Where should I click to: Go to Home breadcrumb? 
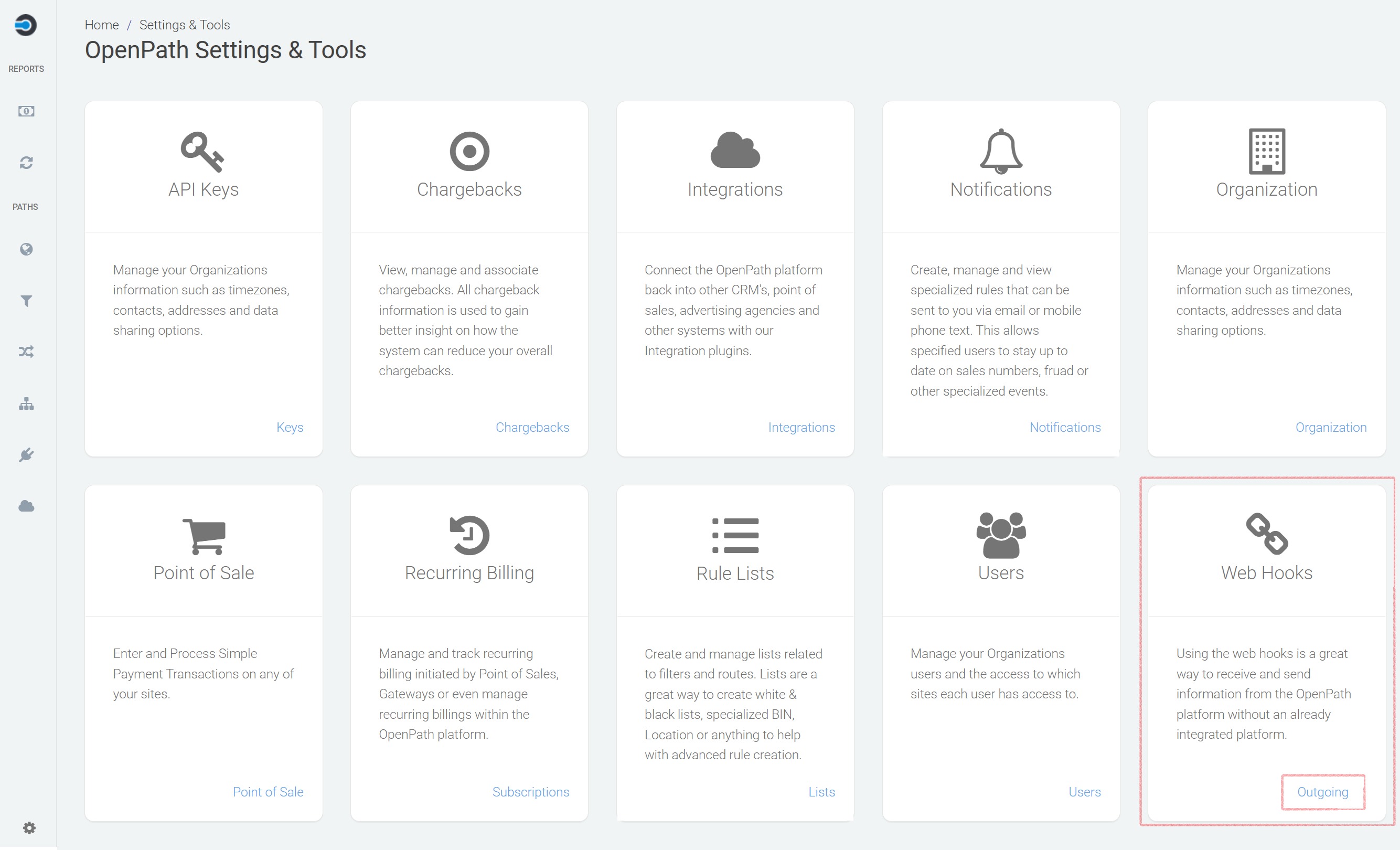click(102, 25)
